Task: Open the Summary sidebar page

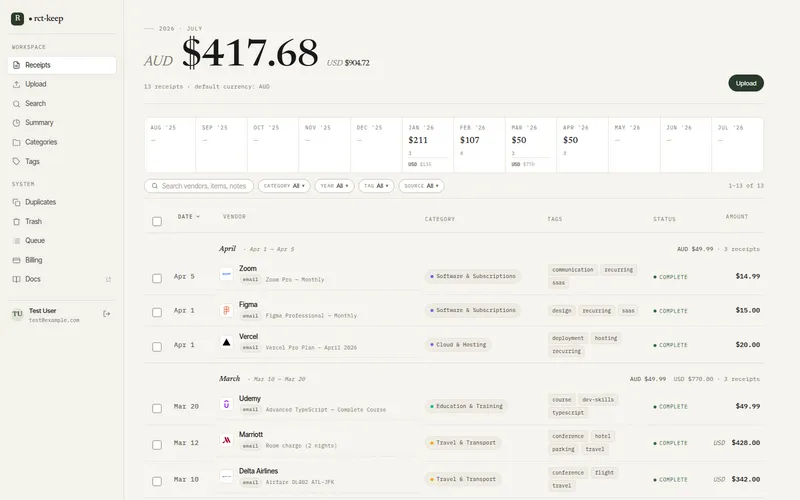Action: point(62,123)
